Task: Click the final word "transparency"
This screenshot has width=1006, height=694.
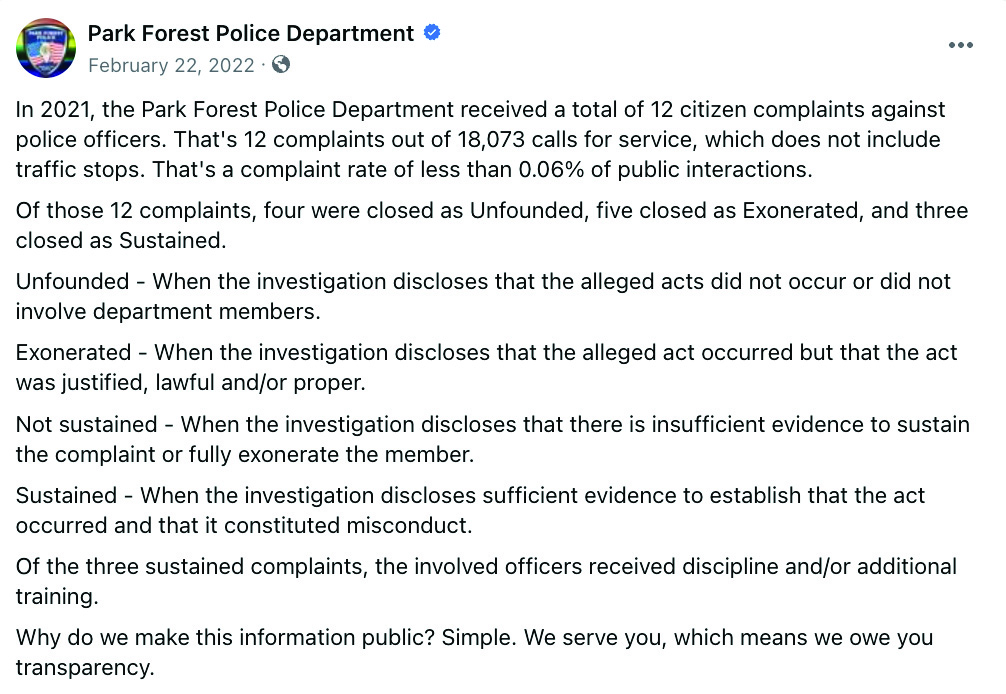Action: pos(84,668)
